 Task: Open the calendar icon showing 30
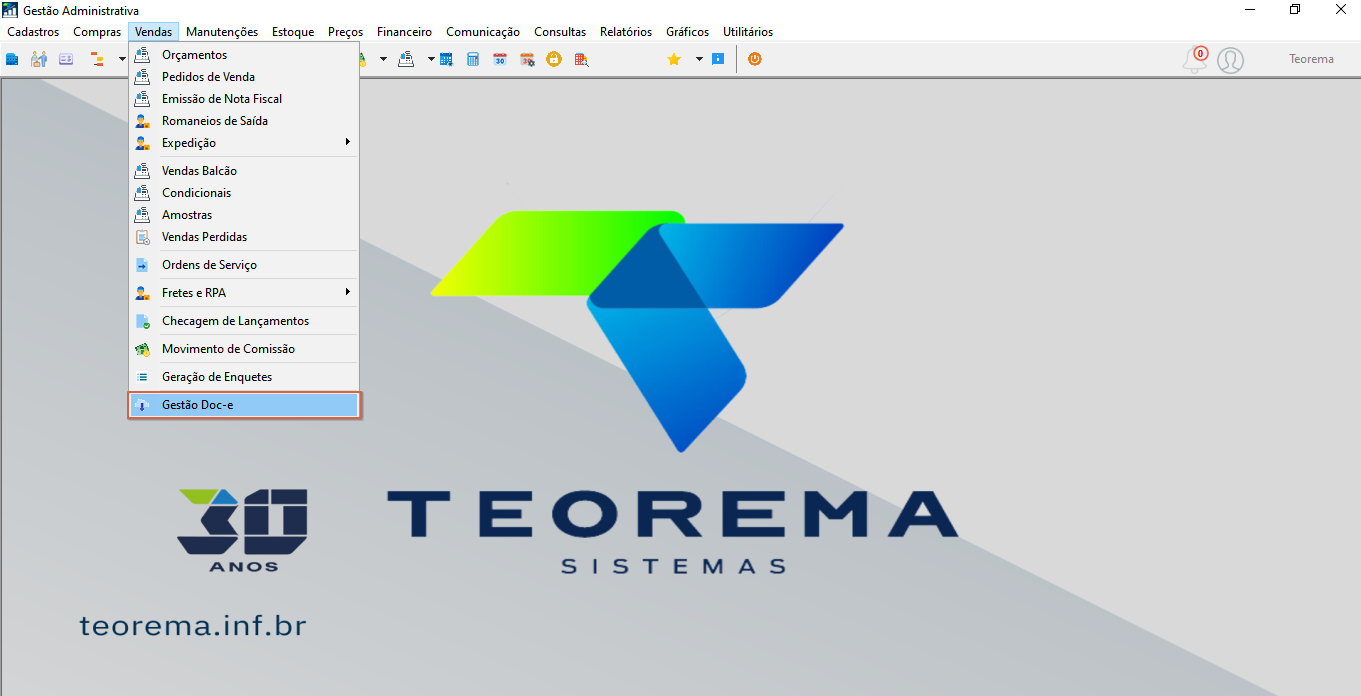pyautogui.click(x=500, y=59)
